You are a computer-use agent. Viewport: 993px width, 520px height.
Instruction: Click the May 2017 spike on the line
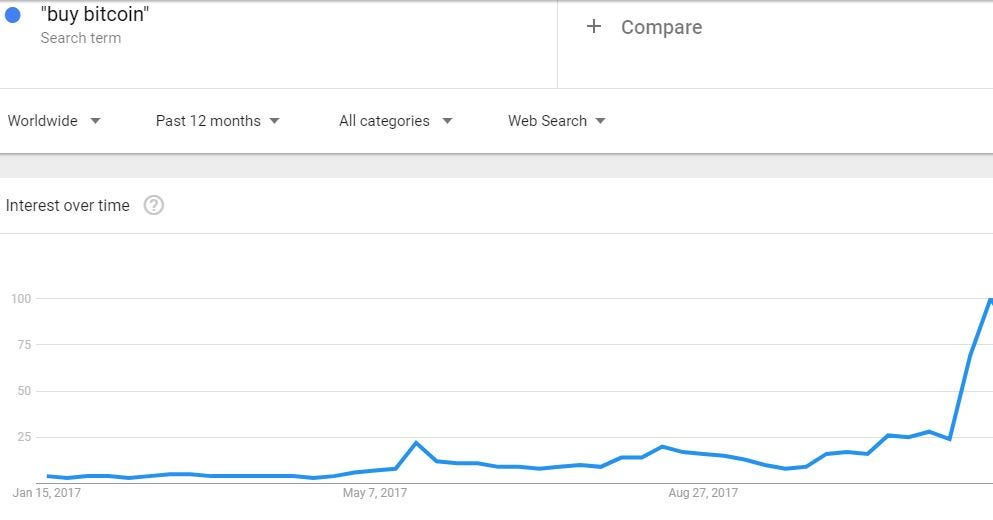click(416, 442)
